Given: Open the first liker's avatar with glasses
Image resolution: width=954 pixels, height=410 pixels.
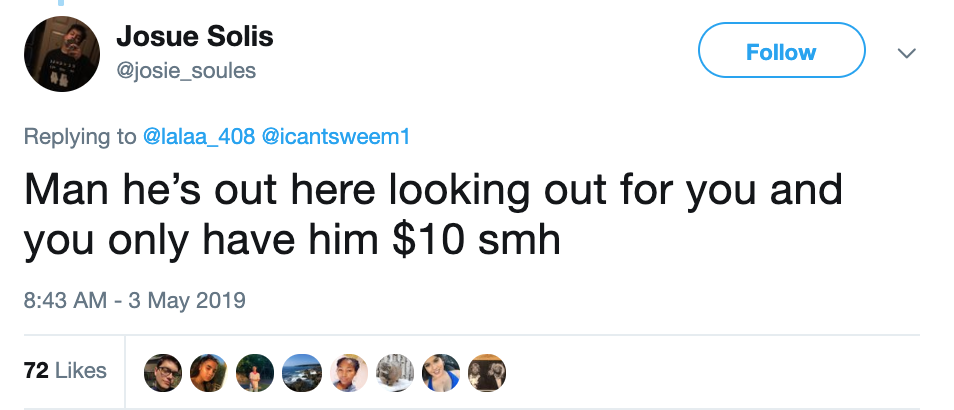Looking at the screenshot, I should click(x=163, y=372).
